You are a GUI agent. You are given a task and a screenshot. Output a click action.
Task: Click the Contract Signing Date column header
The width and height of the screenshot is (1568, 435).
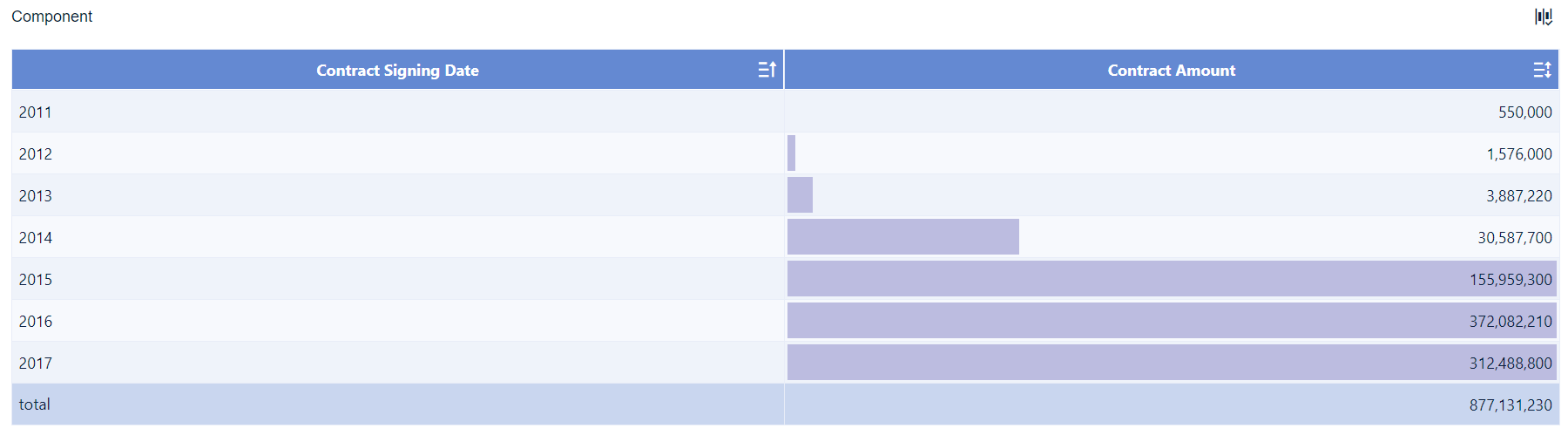point(397,71)
